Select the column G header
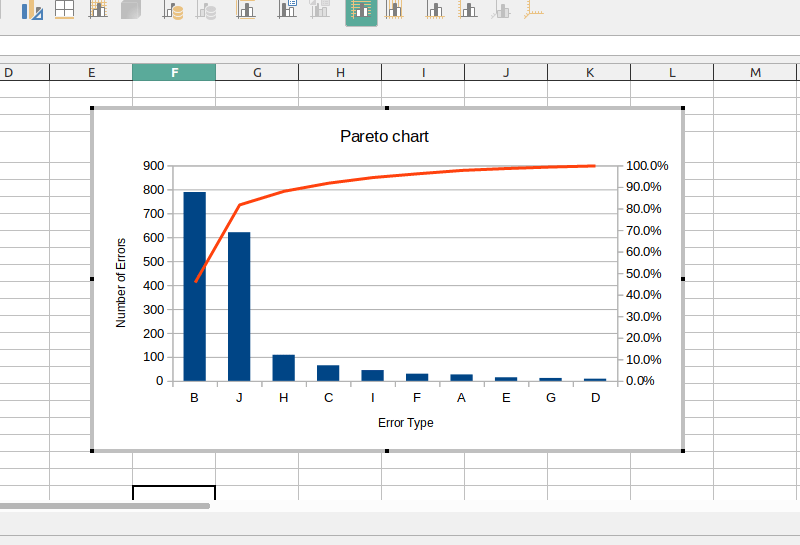 tap(257, 72)
